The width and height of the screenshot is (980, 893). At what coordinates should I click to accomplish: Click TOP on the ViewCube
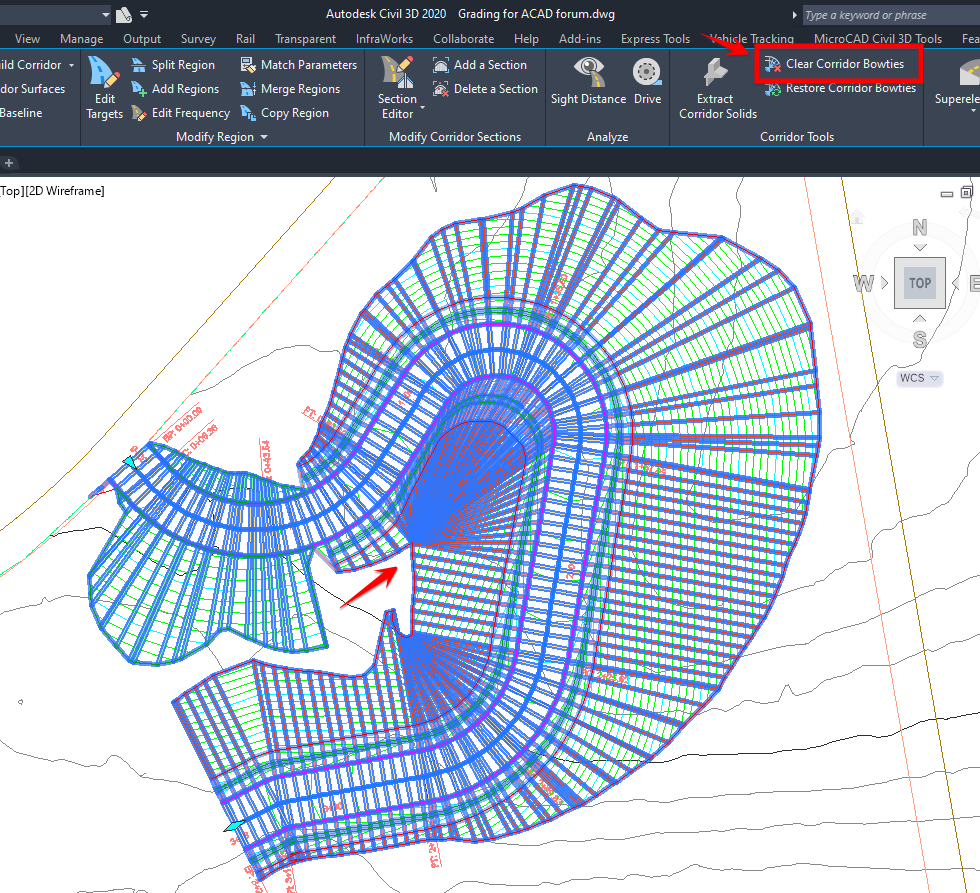919,282
